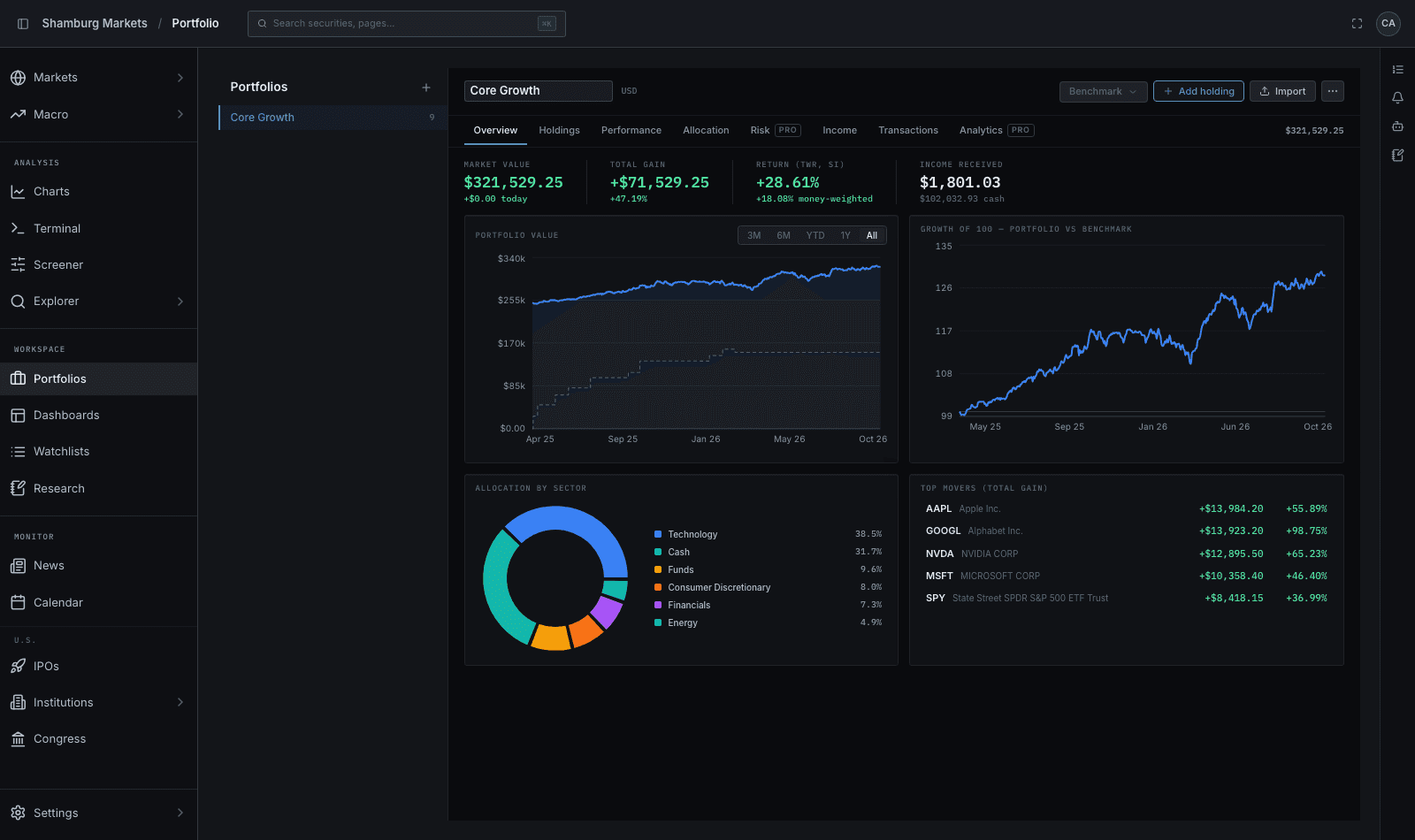The height and width of the screenshot is (840, 1415).
Task: Open Congress in the sidebar
Action: pyautogui.click(x=98, y=739)
